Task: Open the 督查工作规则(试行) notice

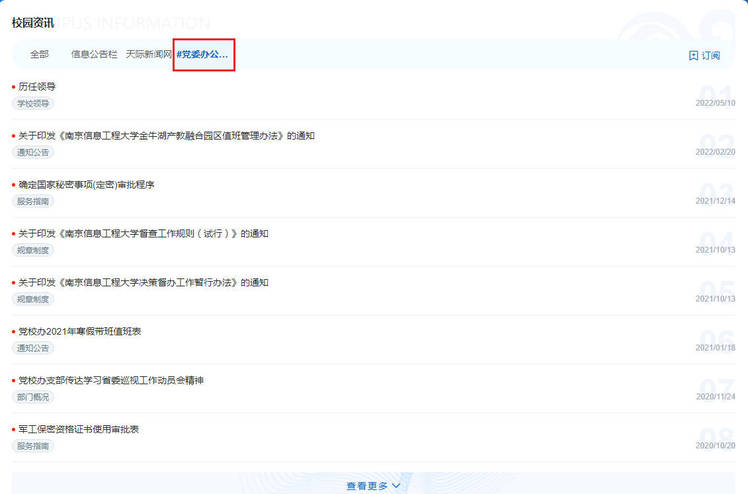Action: pyautogui.click(x=143, y=234)
